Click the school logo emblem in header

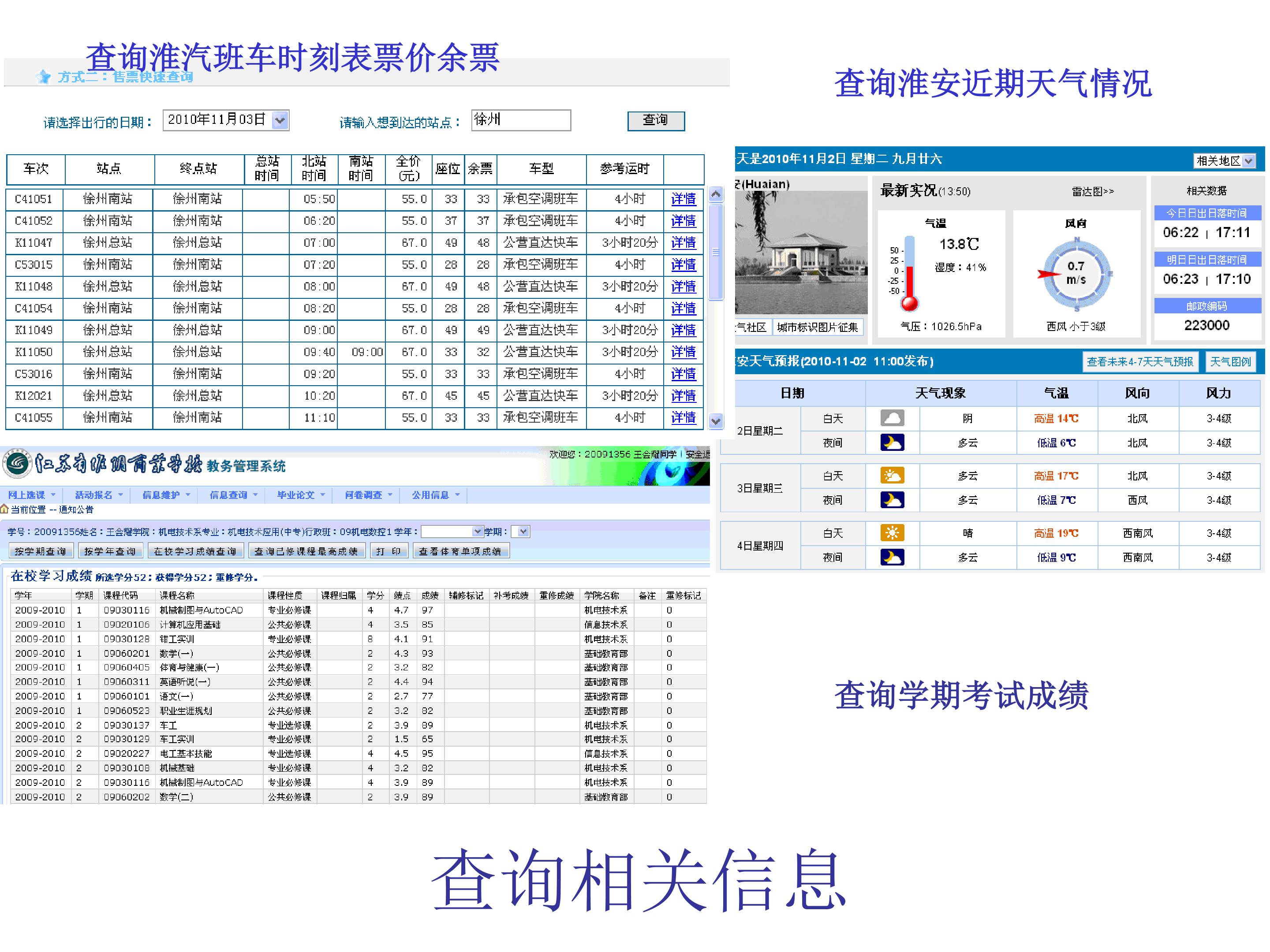(x=17, y=464)
